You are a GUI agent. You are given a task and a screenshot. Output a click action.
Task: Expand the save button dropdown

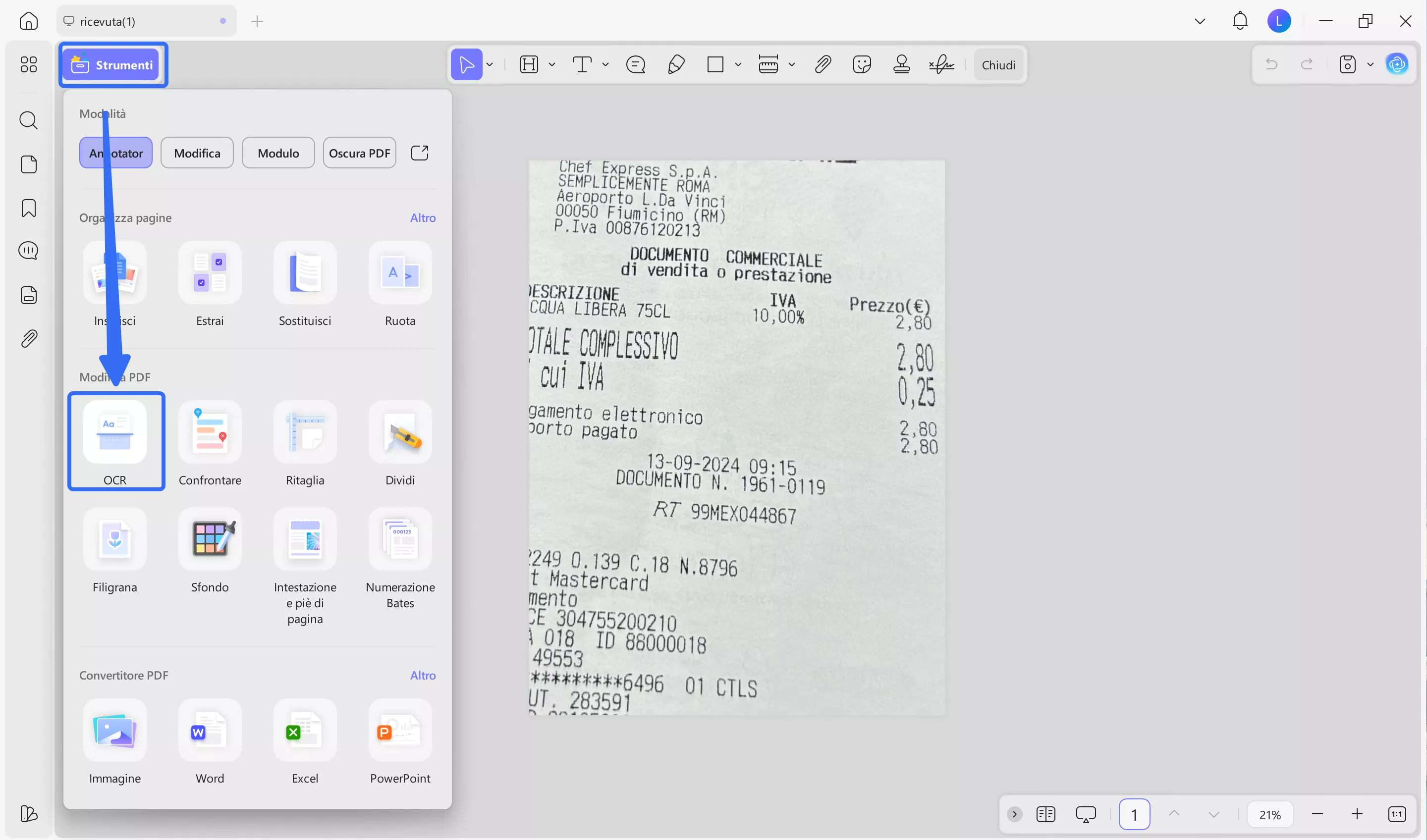pyautogui.click(x=1371, y=64)
